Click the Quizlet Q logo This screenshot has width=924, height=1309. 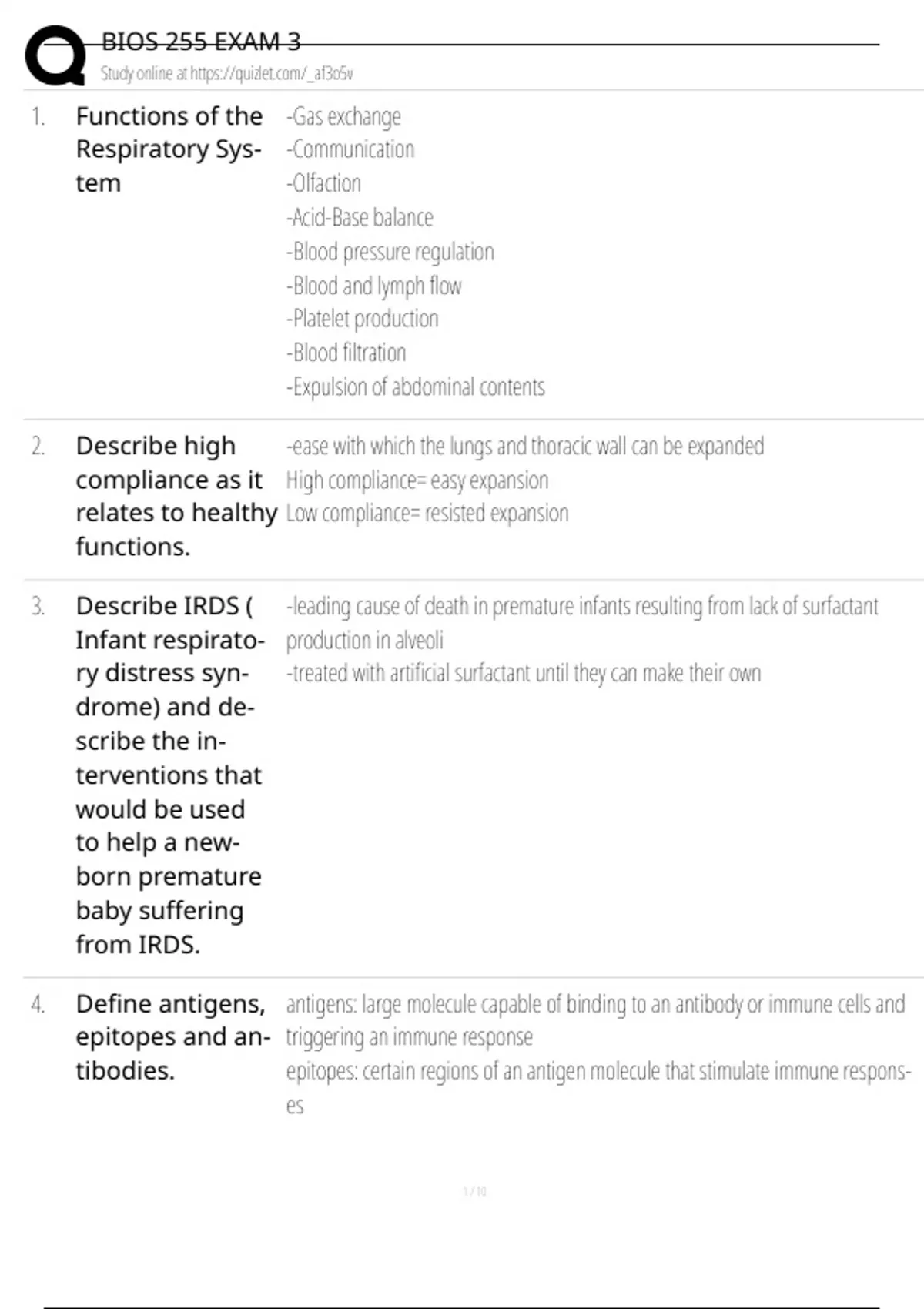(x=55, y=55)
